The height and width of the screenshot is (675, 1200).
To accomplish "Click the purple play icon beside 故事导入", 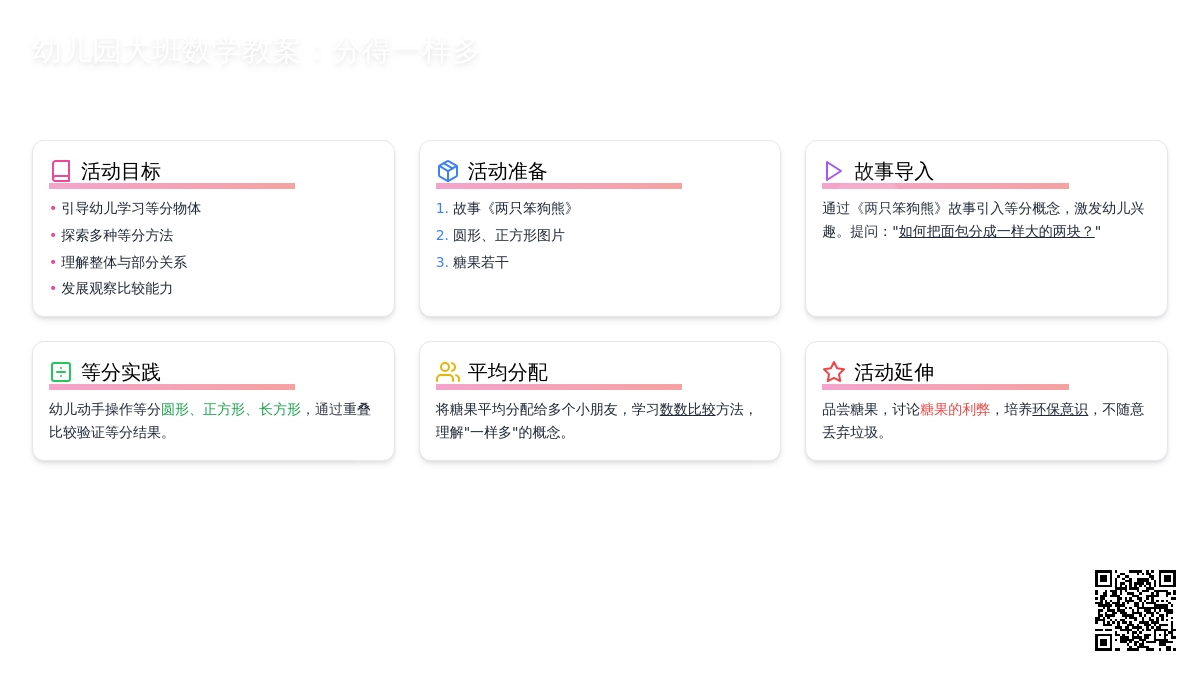I will tap(834, 170).
